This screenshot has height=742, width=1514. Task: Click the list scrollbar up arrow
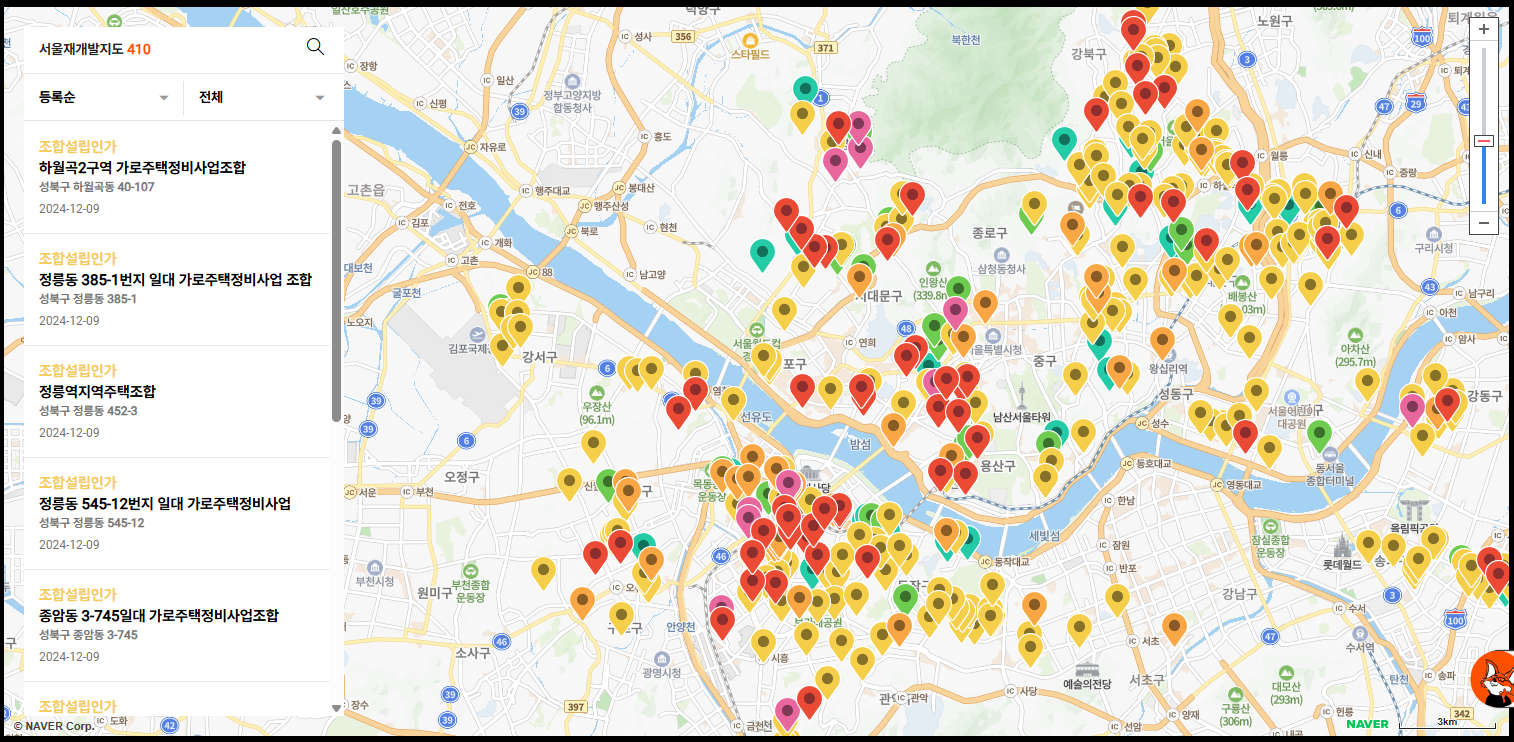pos(336,129)
